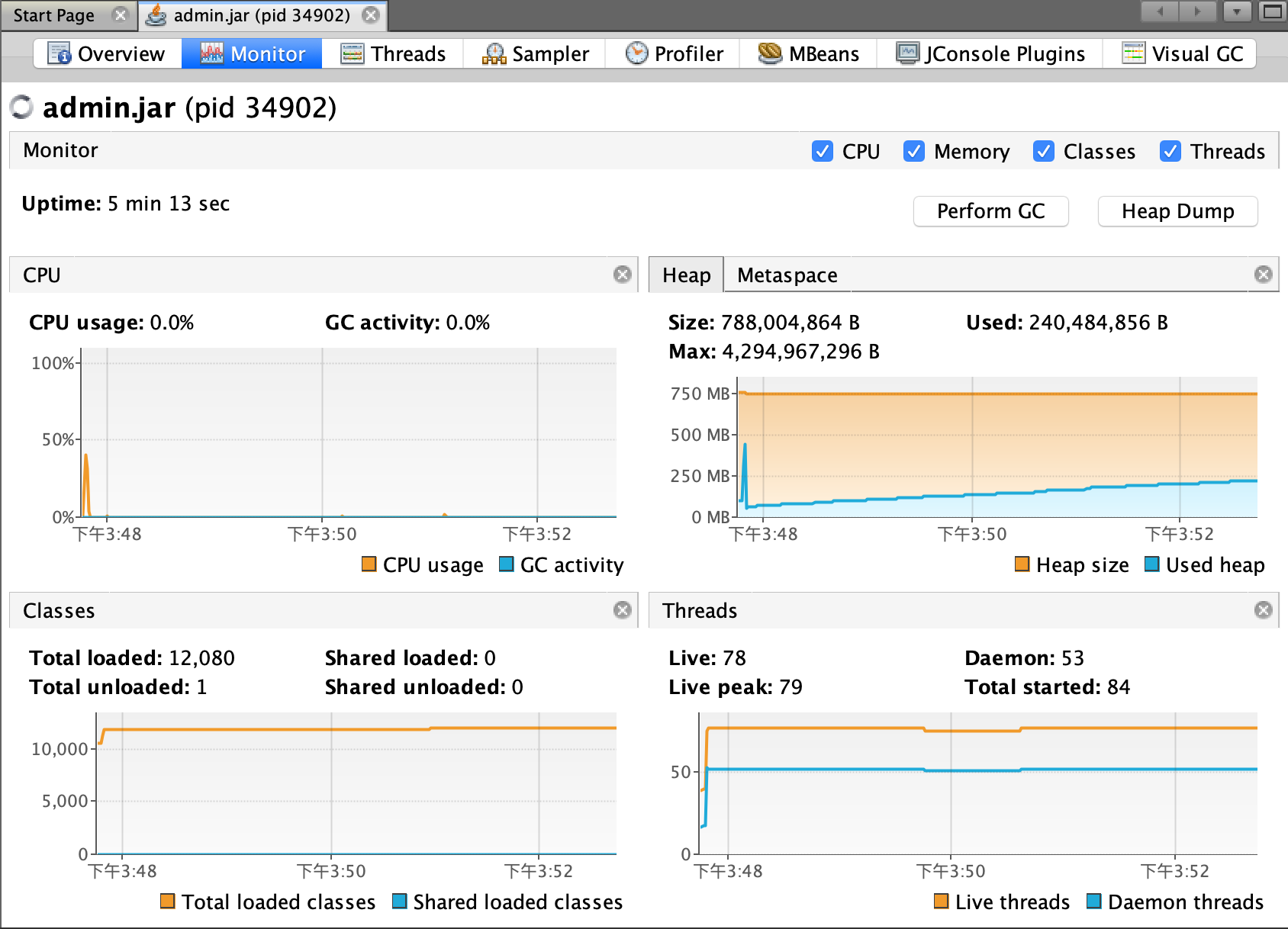Close the Threads graph panel

coord(1264,610)
